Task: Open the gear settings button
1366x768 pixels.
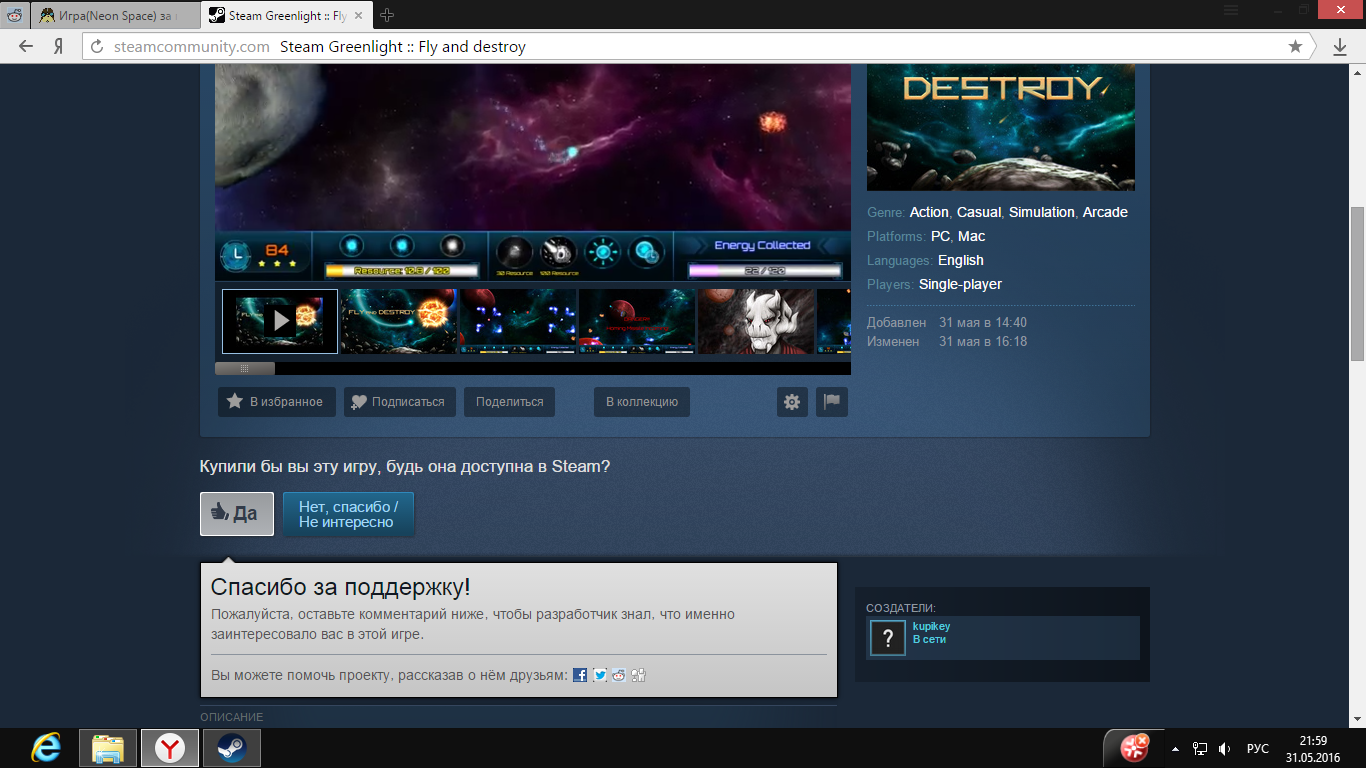Action: pos(792,402)
